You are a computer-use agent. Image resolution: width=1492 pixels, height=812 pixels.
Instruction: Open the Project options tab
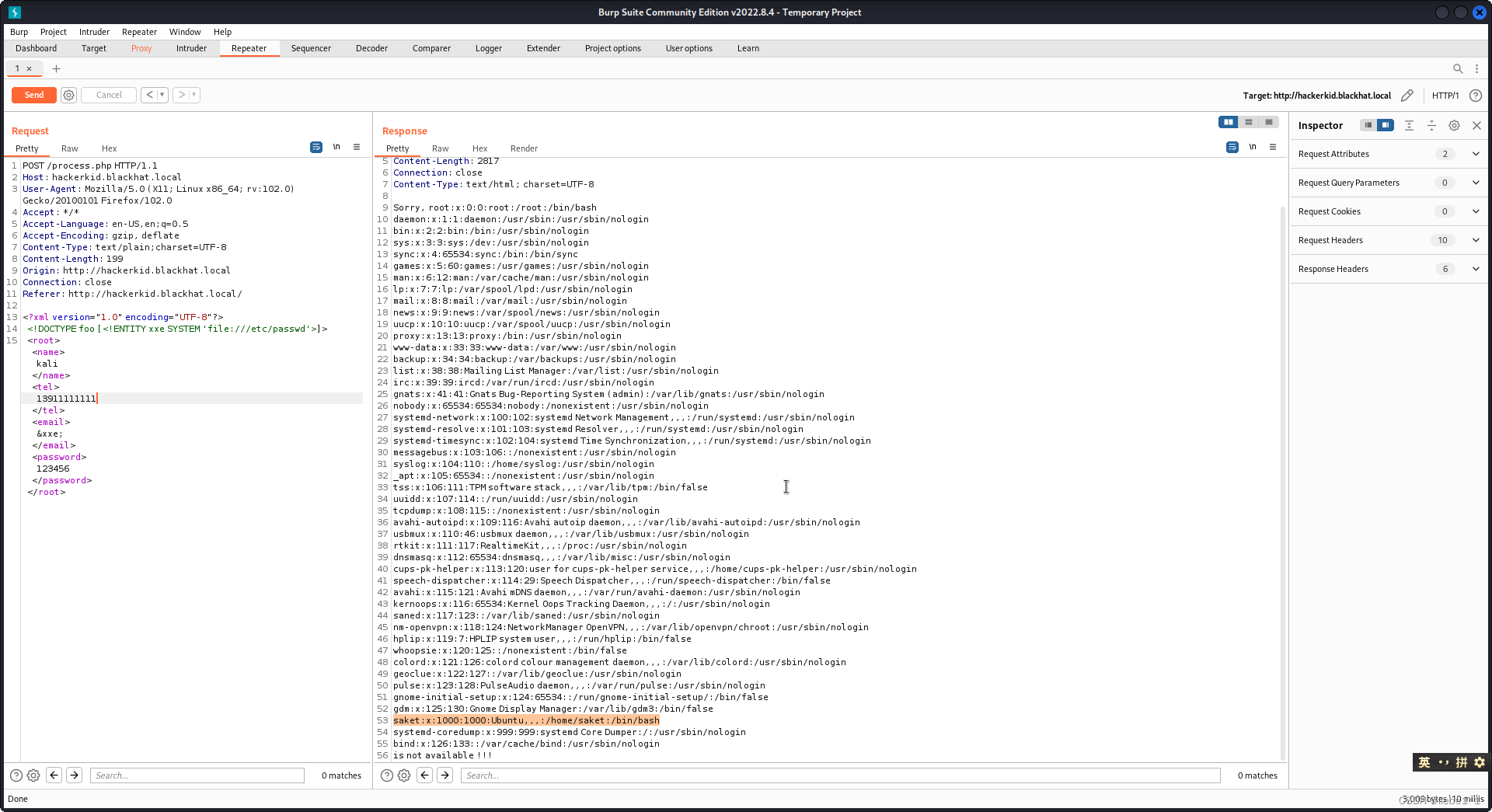click(x=613, y=48)
